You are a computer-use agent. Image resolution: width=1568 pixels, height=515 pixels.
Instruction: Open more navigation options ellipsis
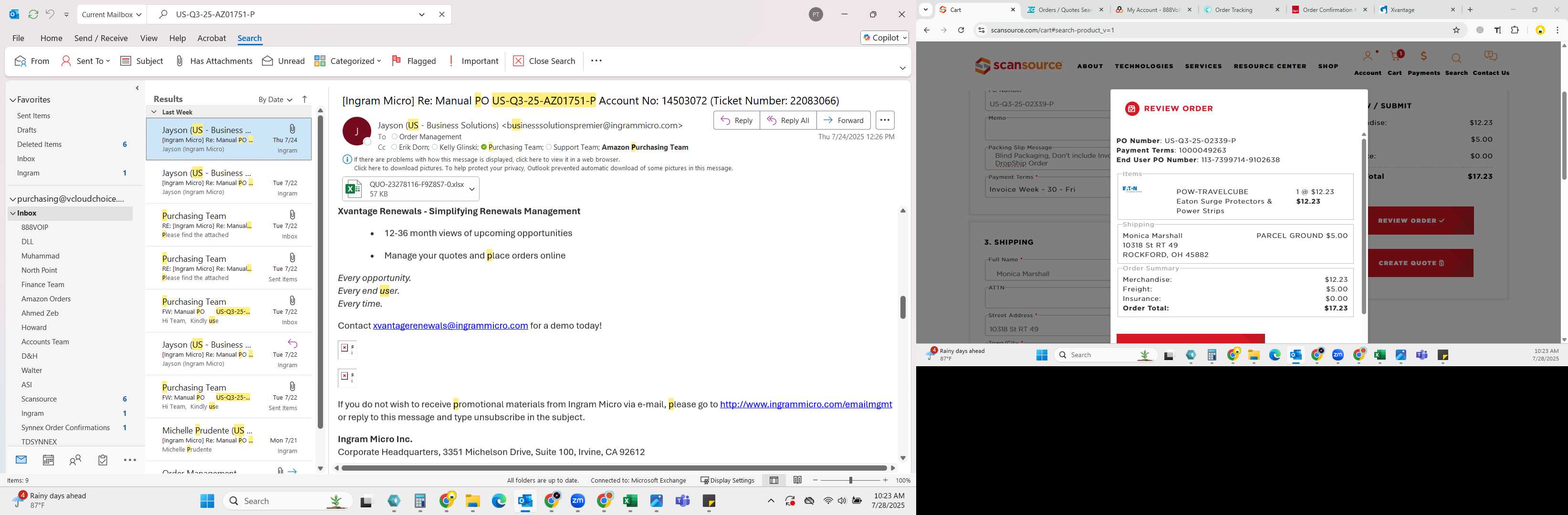click(130, 460)
